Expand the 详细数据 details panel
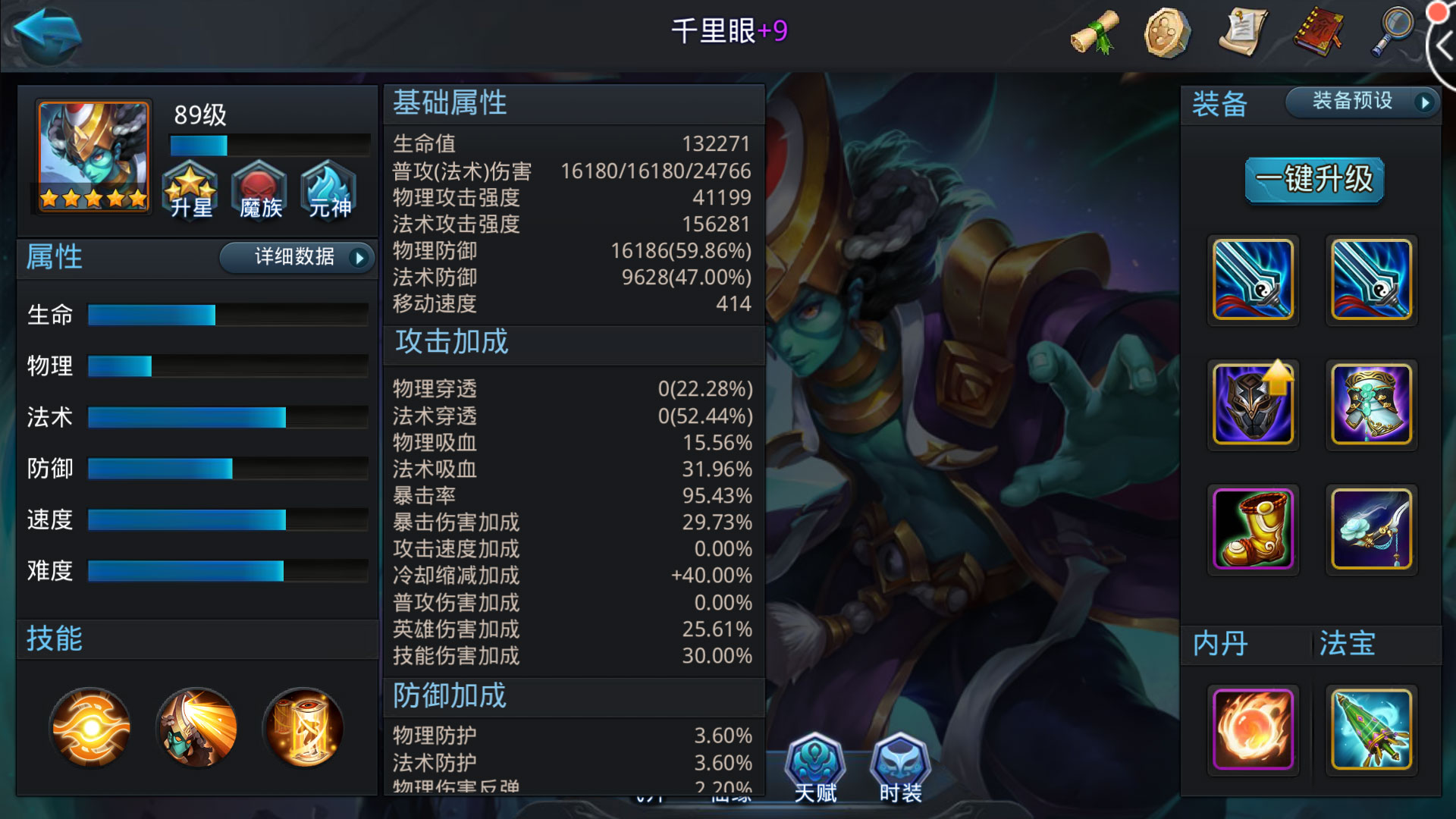Image resolution: width=1456 pixels, height=819 pixels. coord(297,257)
